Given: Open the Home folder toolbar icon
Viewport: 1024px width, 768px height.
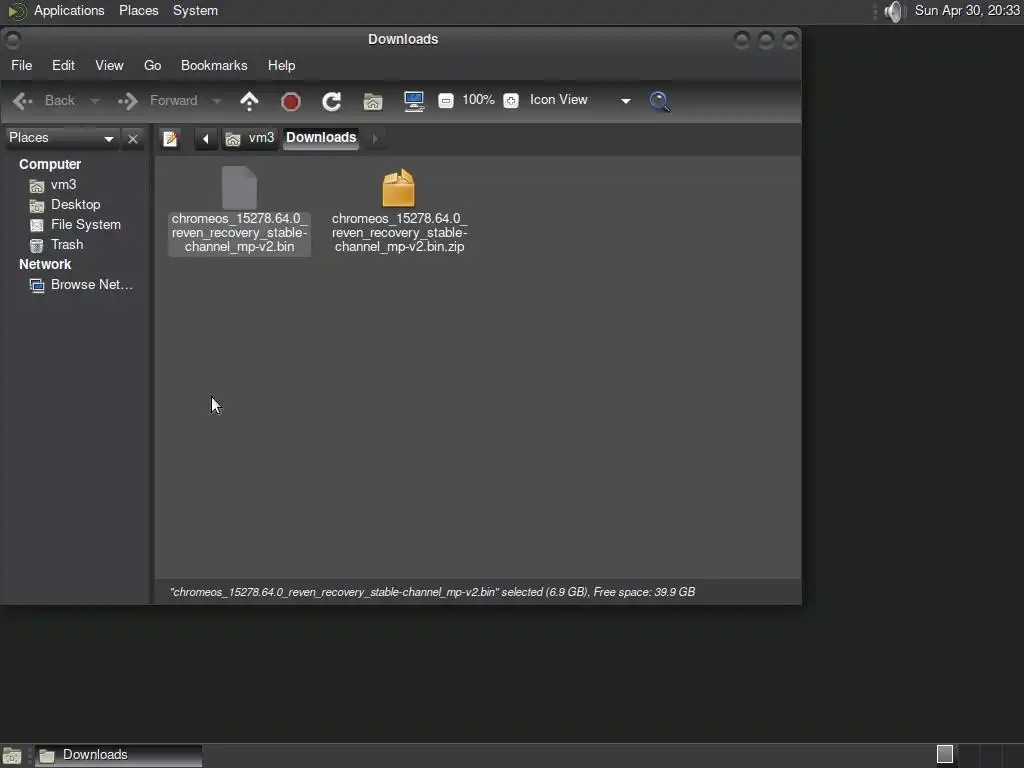Looking at the screenshot, I should click(373, 102).
